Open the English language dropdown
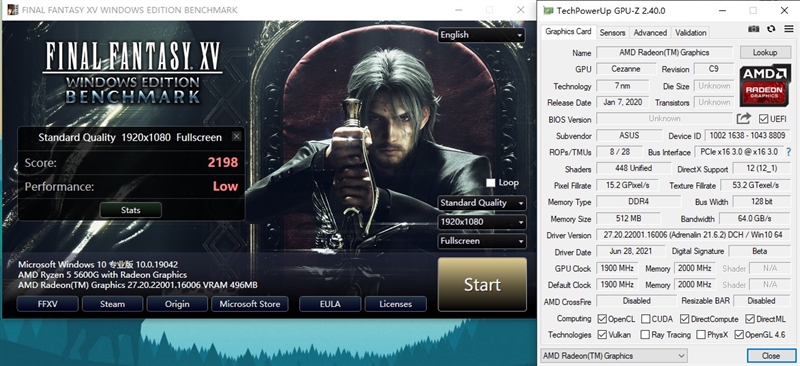Viewport: 800px width, 366px height. 482,35
